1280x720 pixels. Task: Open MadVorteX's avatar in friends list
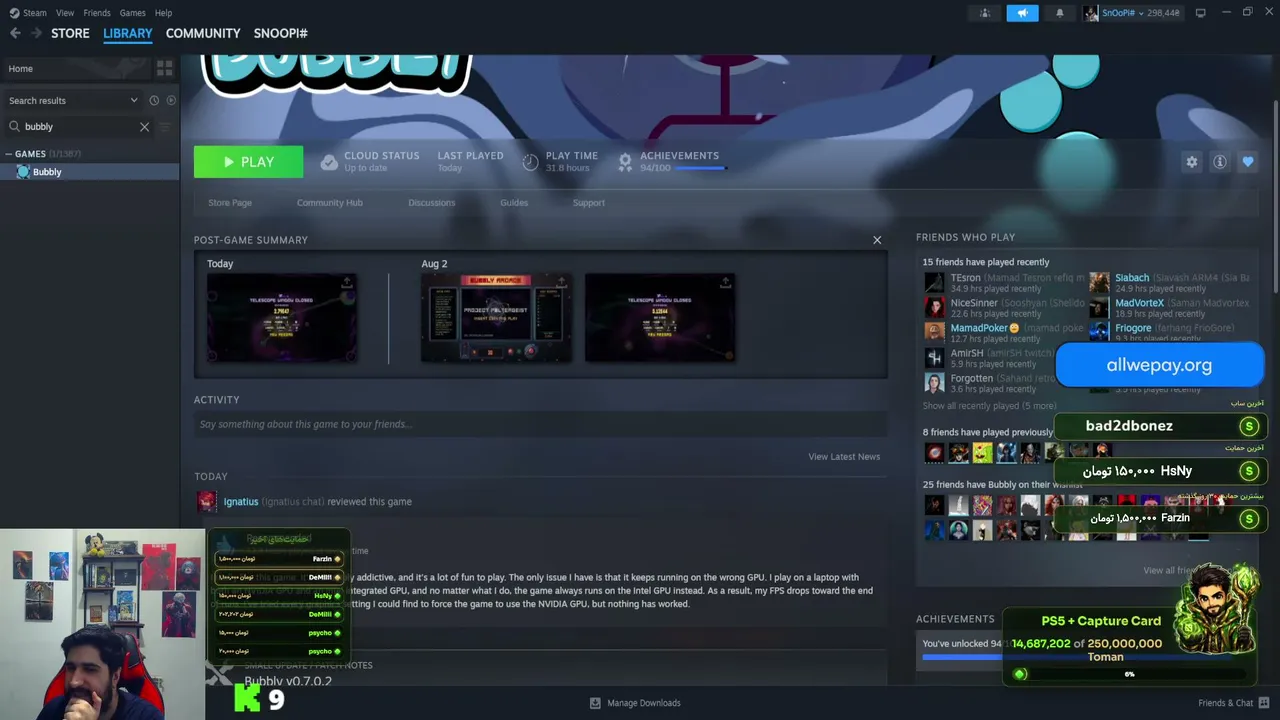point(1099,308)
